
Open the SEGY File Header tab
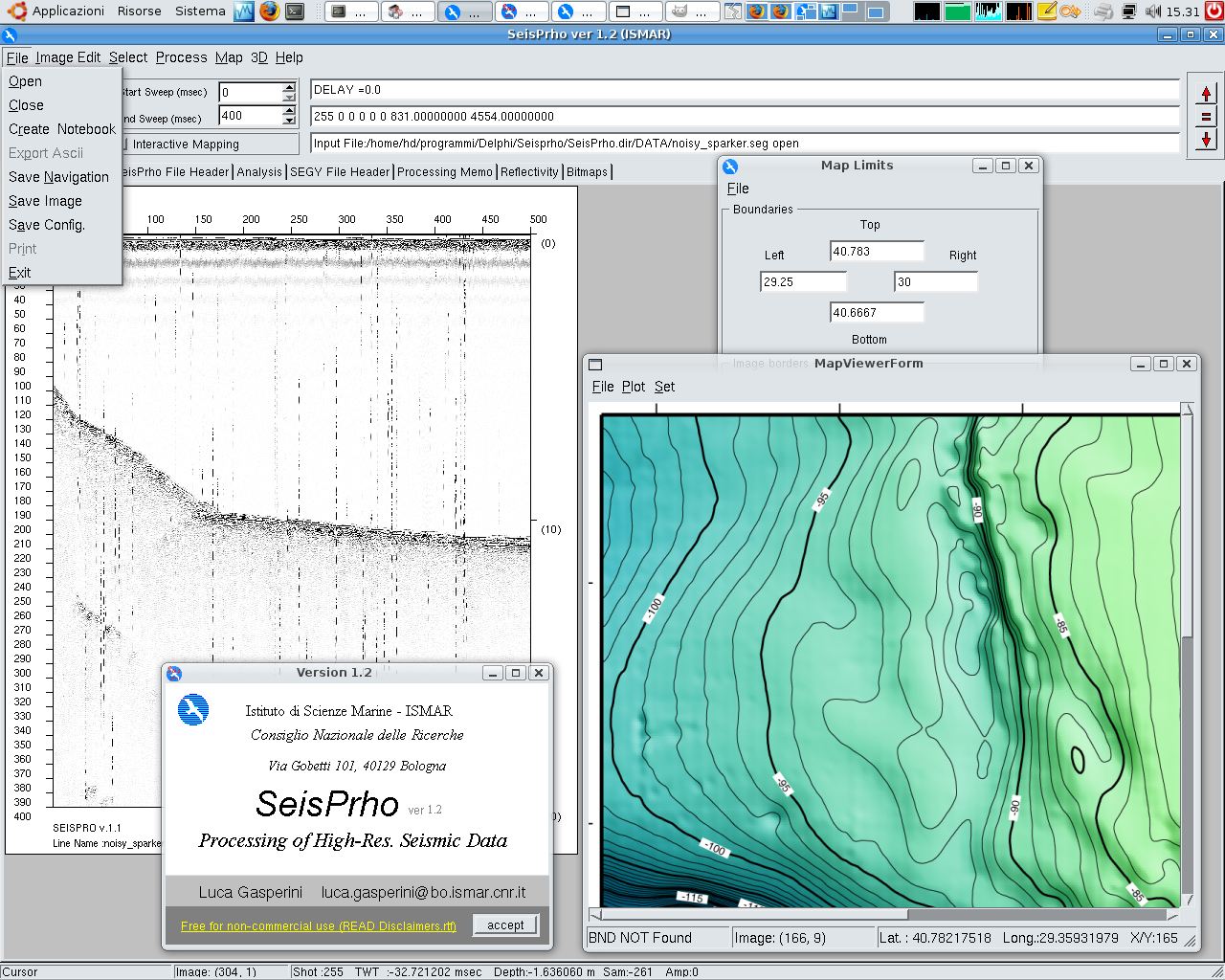click(x=340, y=172)
